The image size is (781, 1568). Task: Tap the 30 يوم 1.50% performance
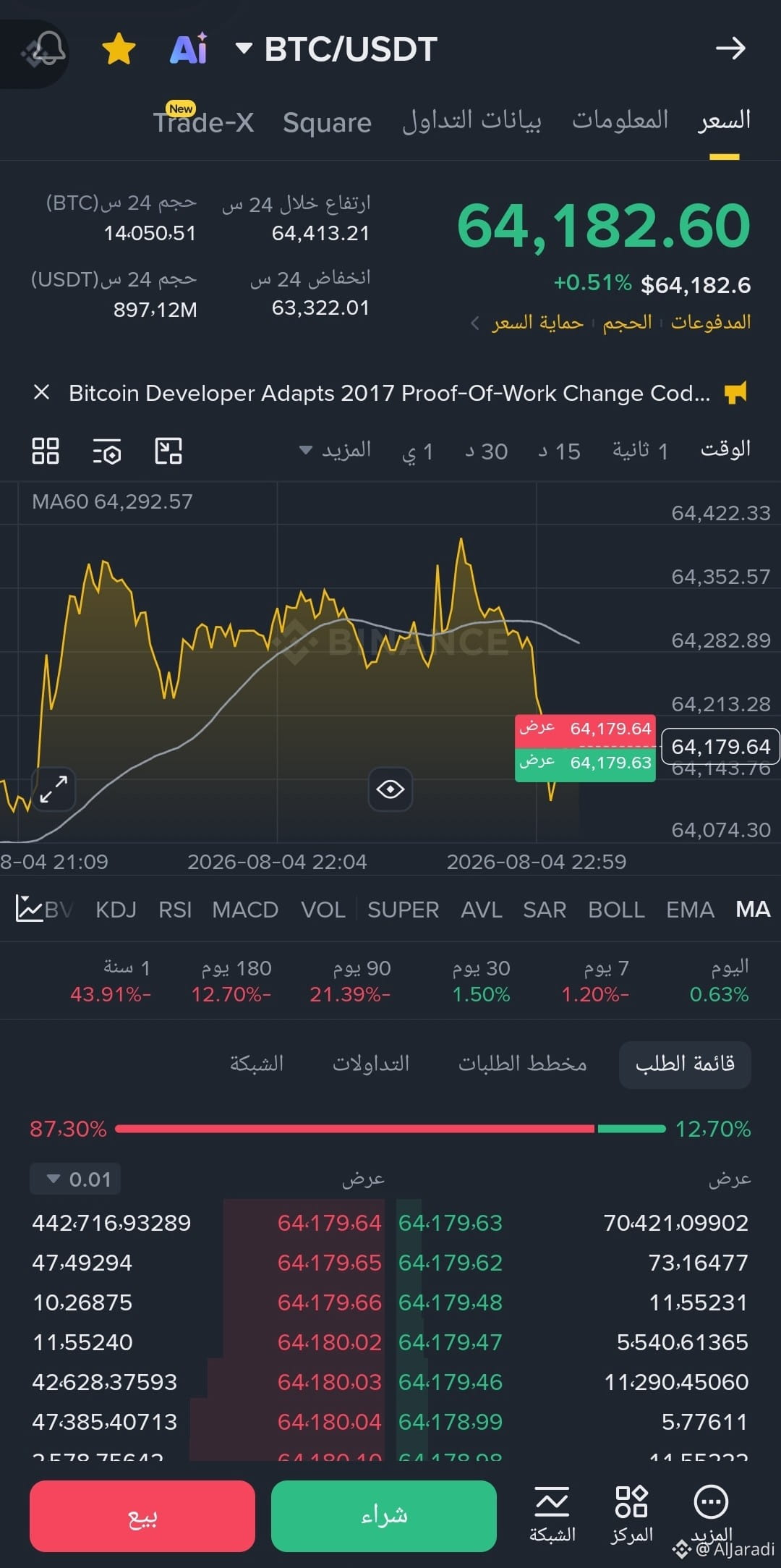click(481, 981)
